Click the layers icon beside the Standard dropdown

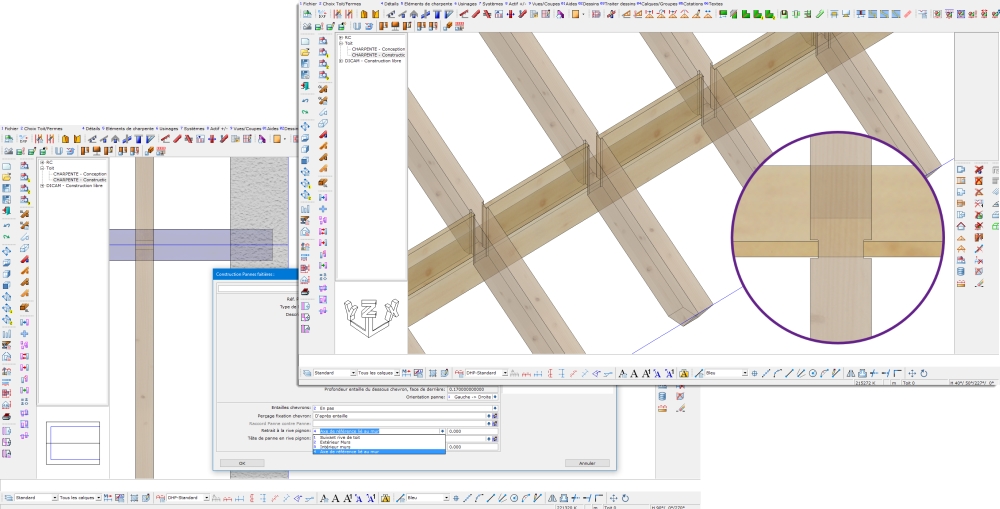[305, 373]
